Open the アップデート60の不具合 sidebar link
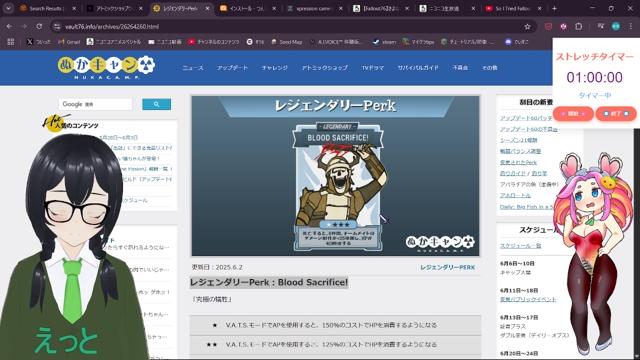640x360 pixels. point(529,129)
